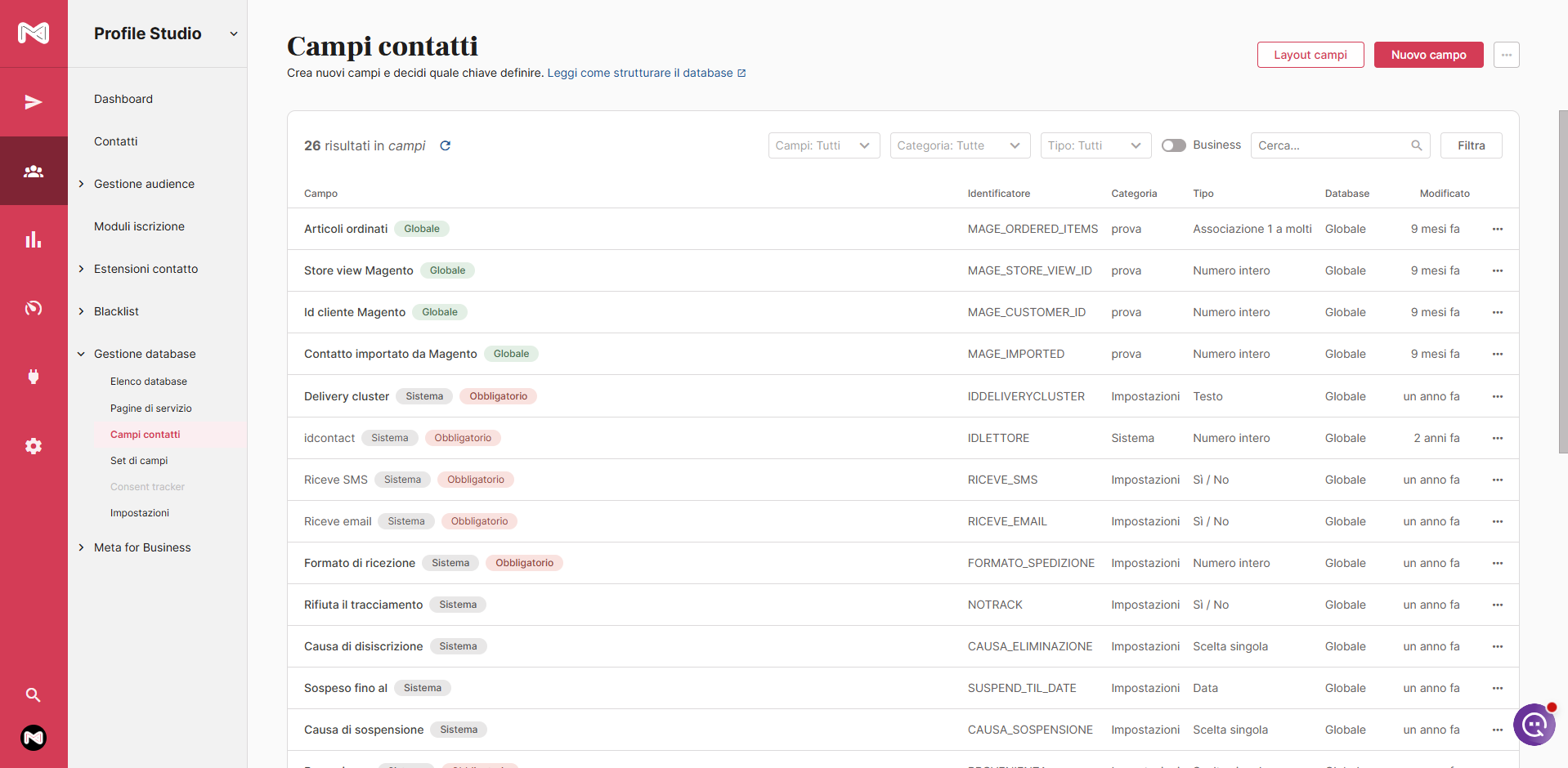Click the magnifier in the Cerca field
1568x768 pixels.
point(1417,145)
